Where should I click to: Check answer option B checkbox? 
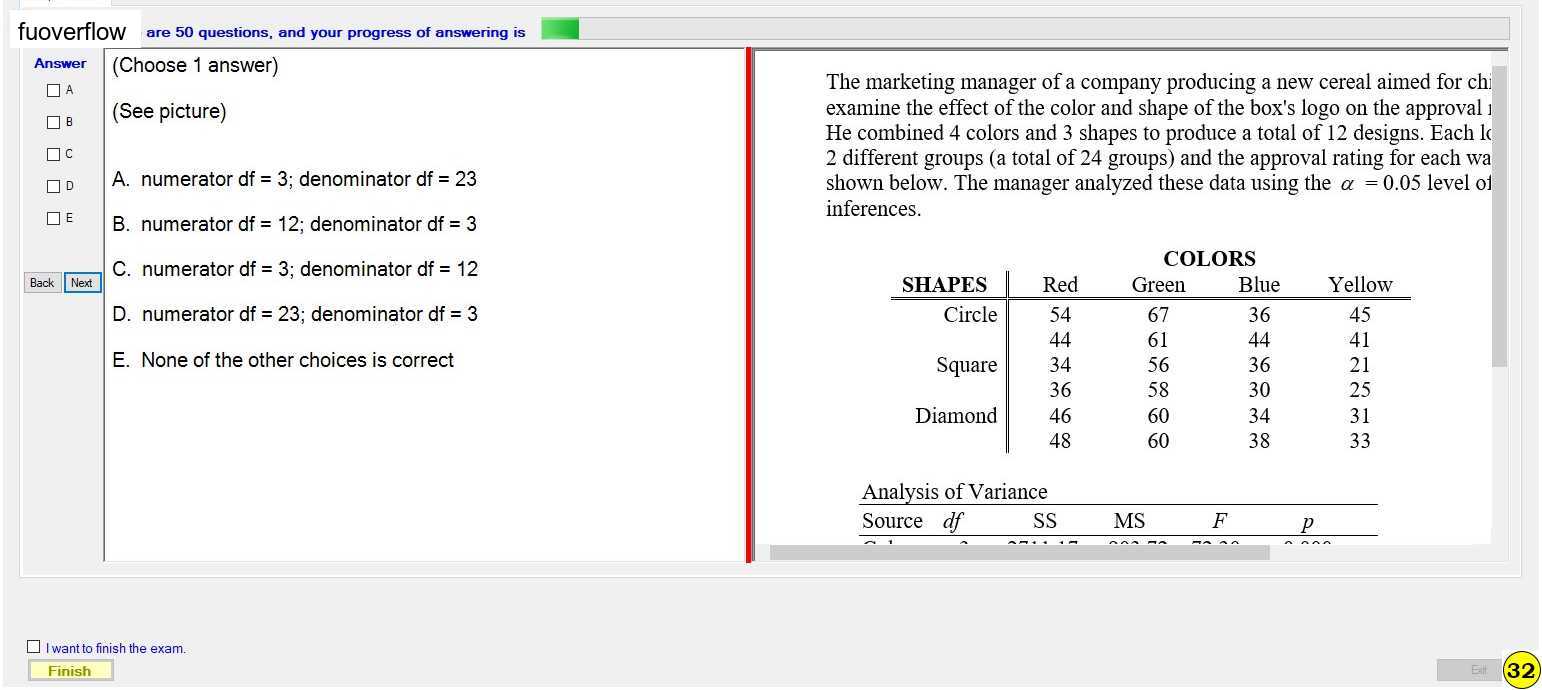pyautogui.click(x=54, y=122)
